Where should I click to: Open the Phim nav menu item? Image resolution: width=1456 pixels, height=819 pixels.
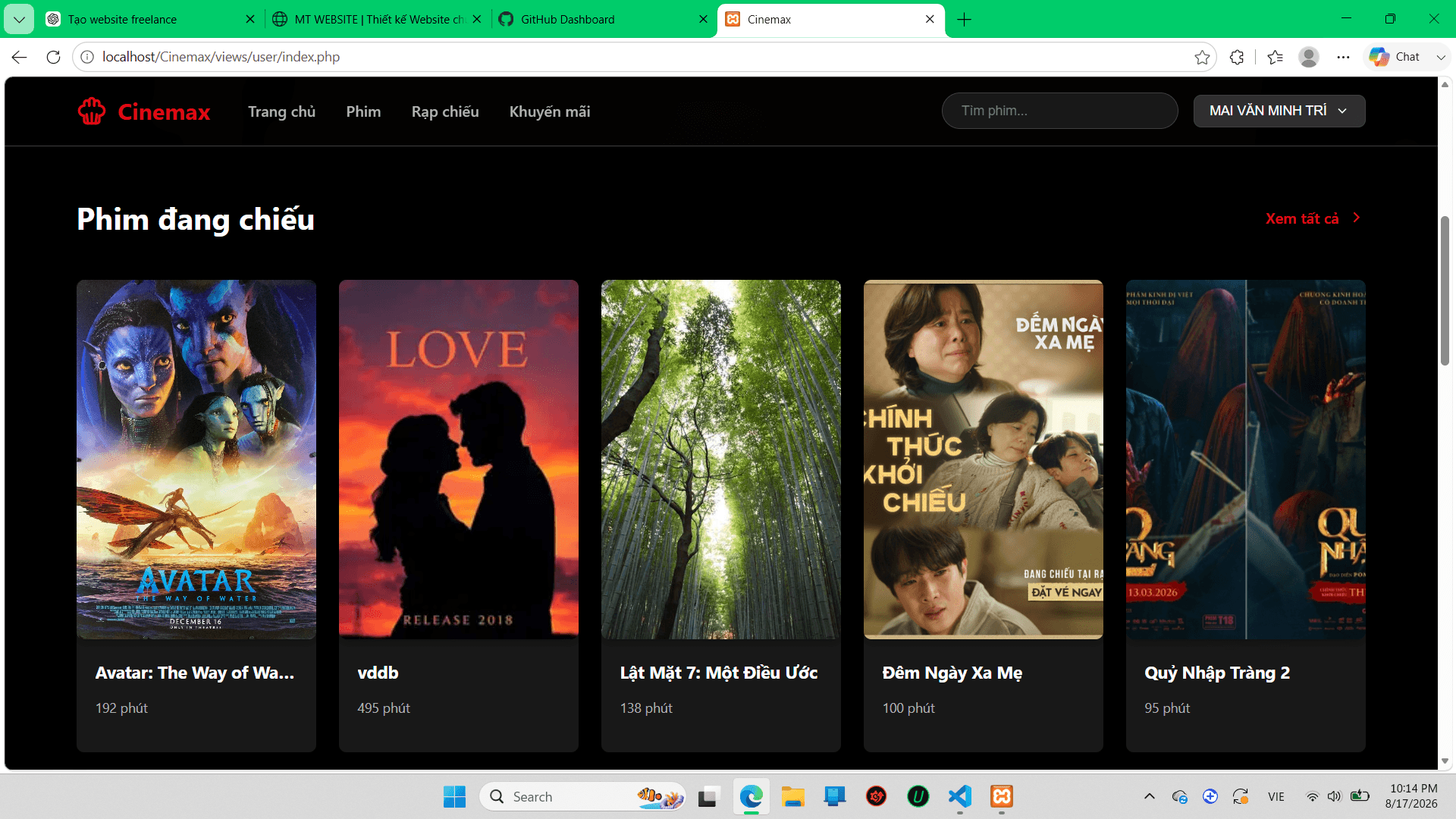pyautogui.click(x=363, y=111)
